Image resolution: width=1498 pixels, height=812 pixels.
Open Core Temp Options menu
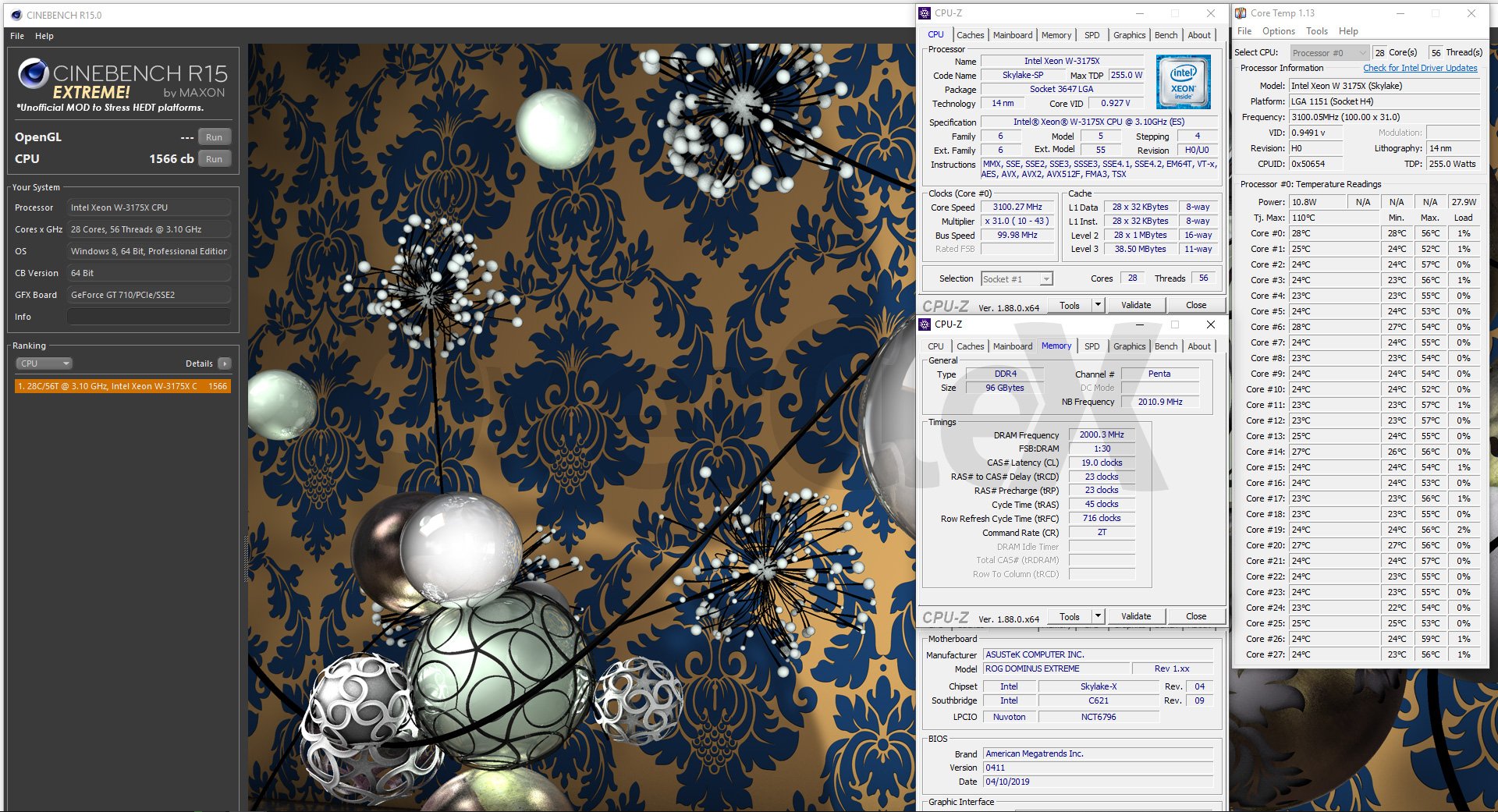(x=1279, y=31)
